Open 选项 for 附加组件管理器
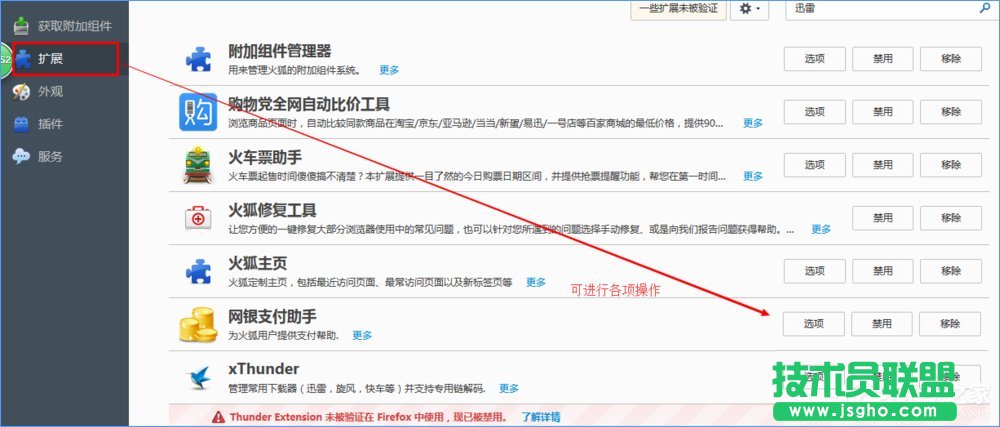This screenshot has height=427, width=1000. (814, 59)
